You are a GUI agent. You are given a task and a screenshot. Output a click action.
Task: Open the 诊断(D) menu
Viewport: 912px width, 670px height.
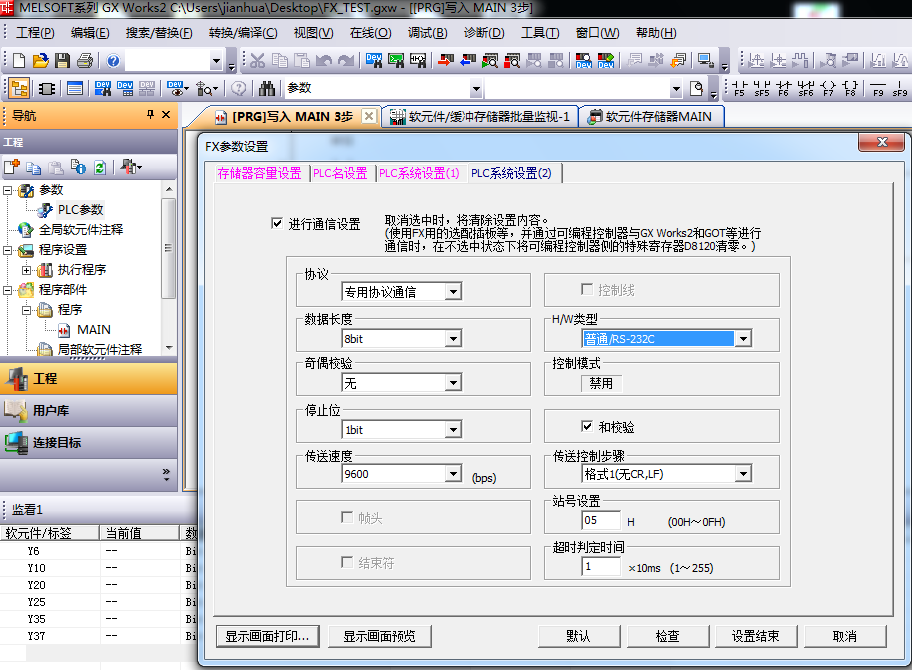coord(484,33)
